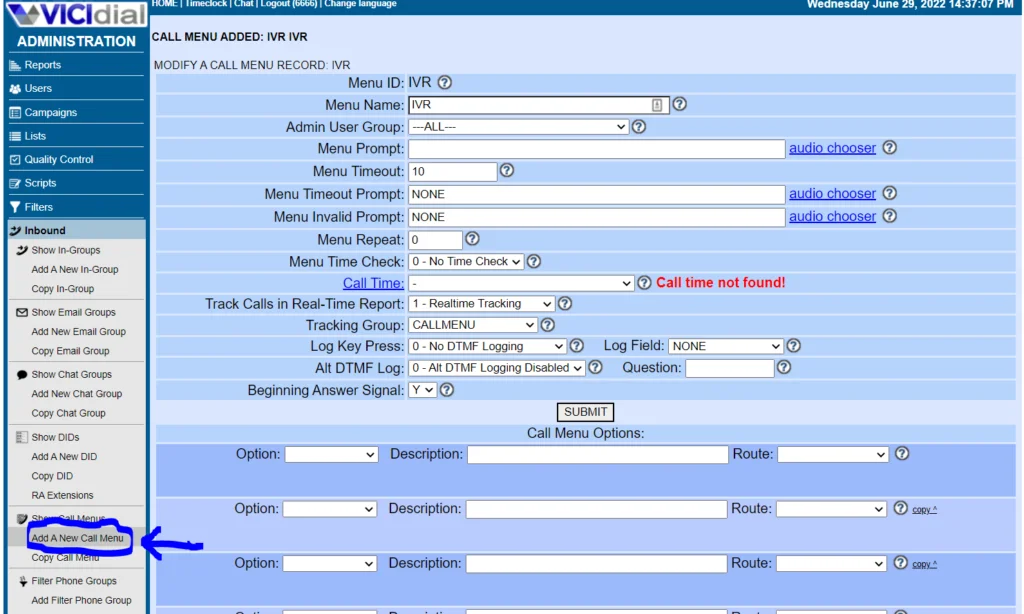Click the Lists sidebar icon
1024x614 pixels.
click(x=15, y=136)
